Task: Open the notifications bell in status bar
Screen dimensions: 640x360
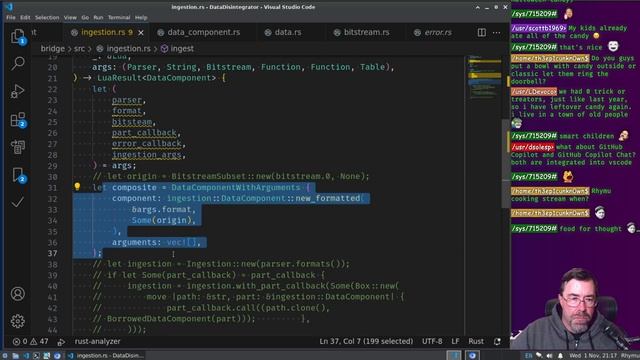Action: click(x=497, y=342)
